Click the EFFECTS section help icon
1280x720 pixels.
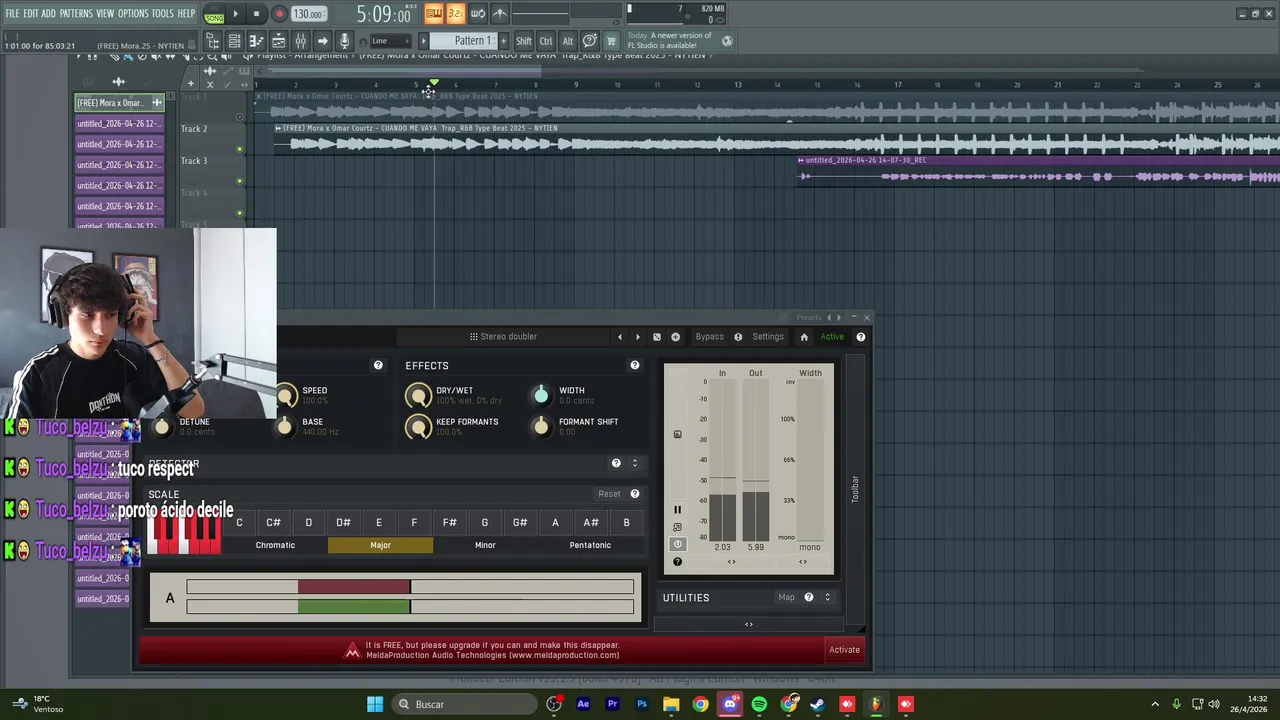(x=634, y=366)
